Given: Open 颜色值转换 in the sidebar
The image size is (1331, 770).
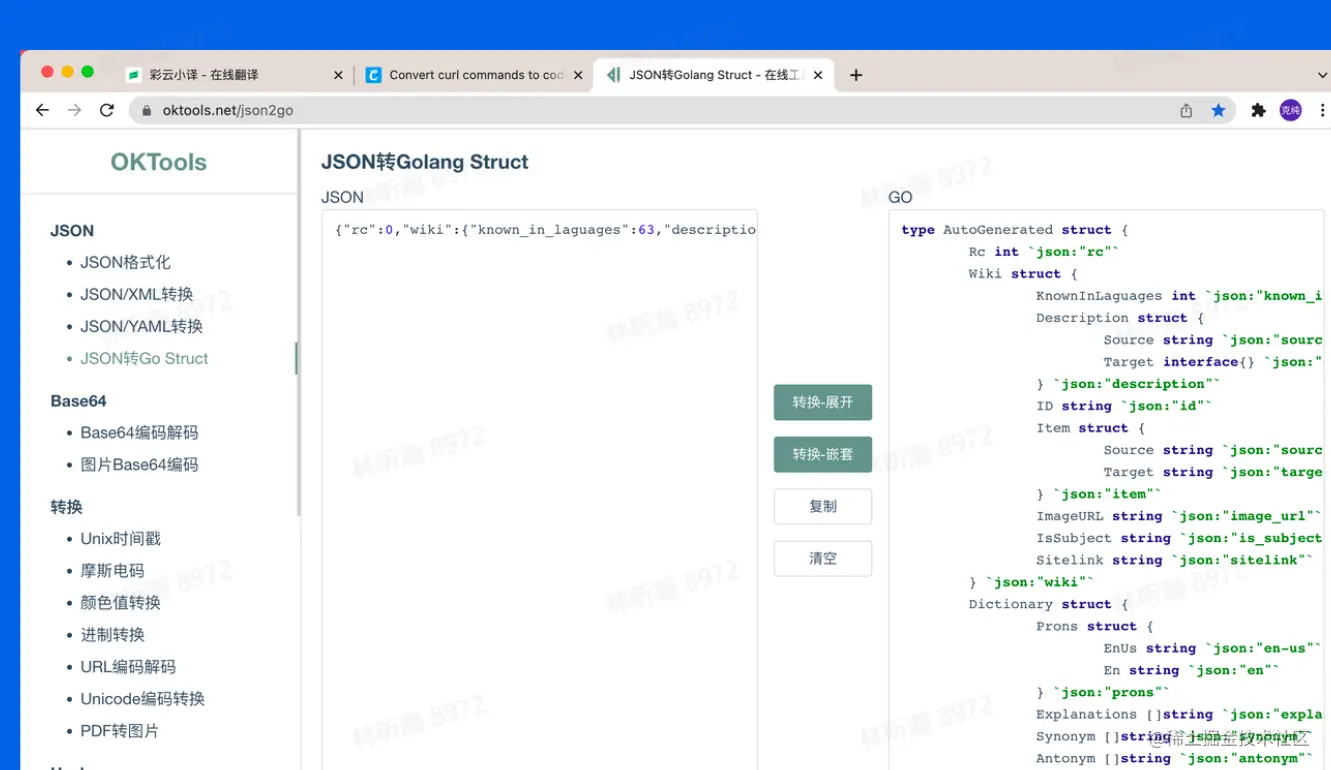Looking at the screenshot, I should click(121, 602).
